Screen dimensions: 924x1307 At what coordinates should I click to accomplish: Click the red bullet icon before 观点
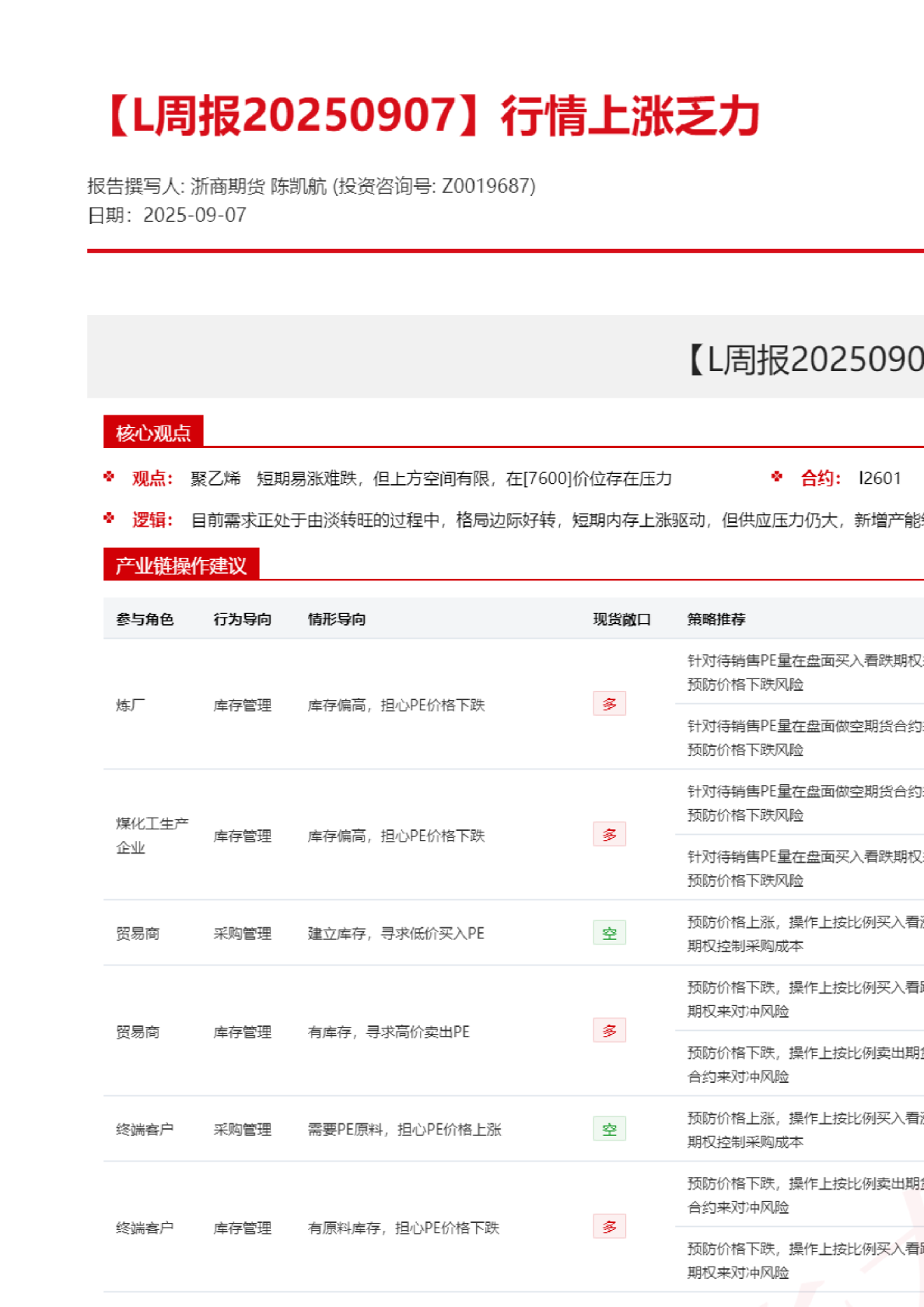click(109, 477)
